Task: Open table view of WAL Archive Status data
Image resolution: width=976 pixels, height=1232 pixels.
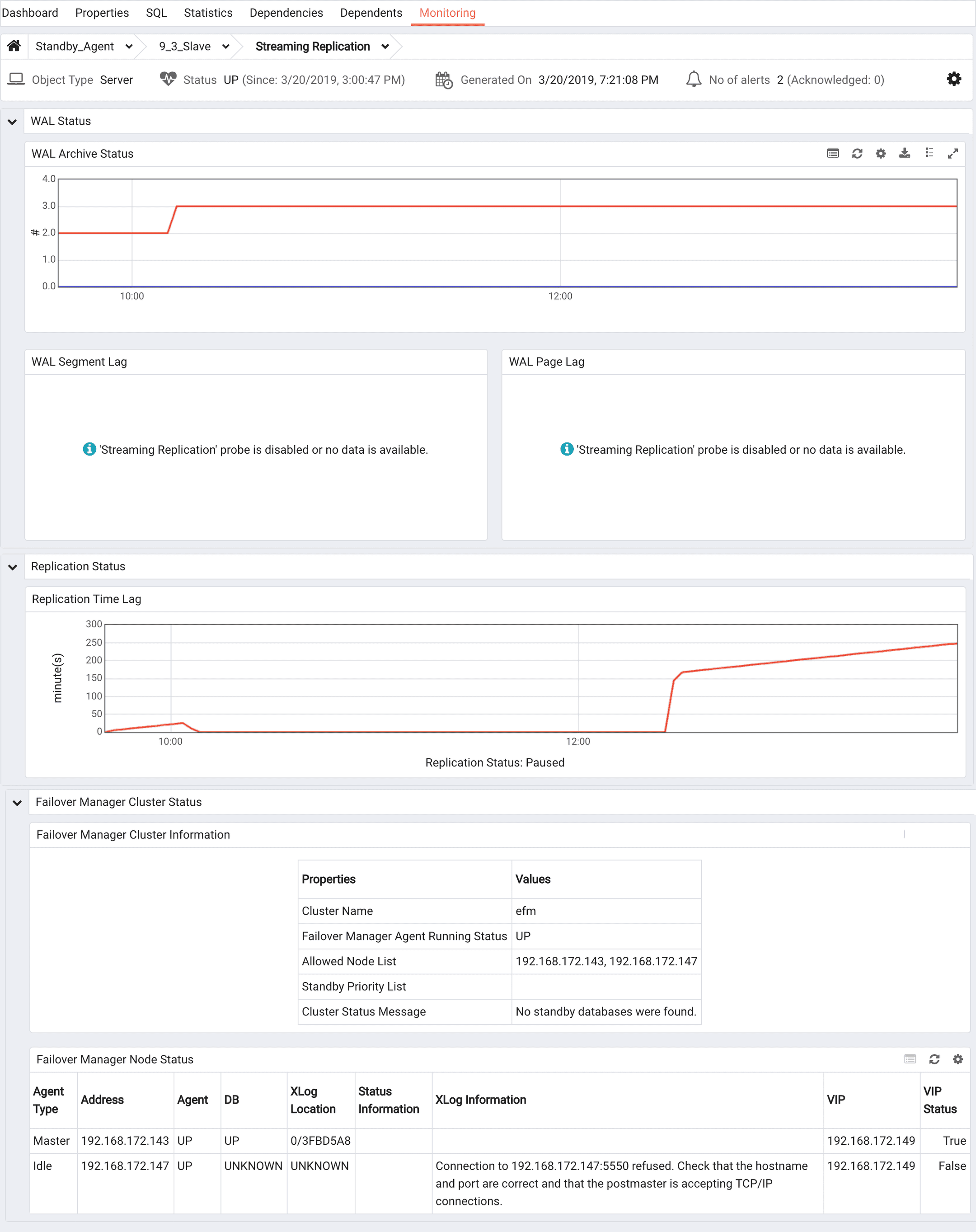Action: [833, 153]
